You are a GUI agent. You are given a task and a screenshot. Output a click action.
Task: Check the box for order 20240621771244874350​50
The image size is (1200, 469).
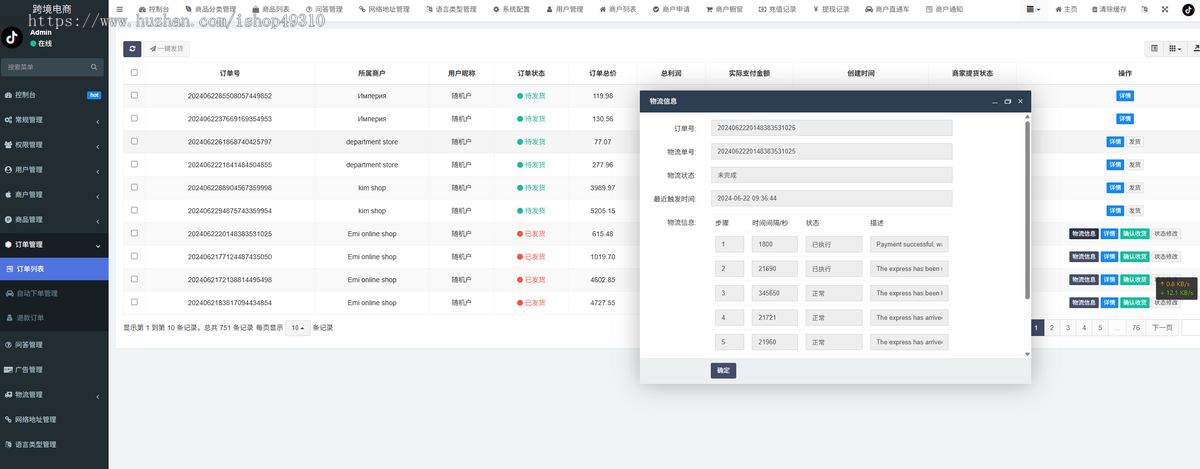coord(134,257)
